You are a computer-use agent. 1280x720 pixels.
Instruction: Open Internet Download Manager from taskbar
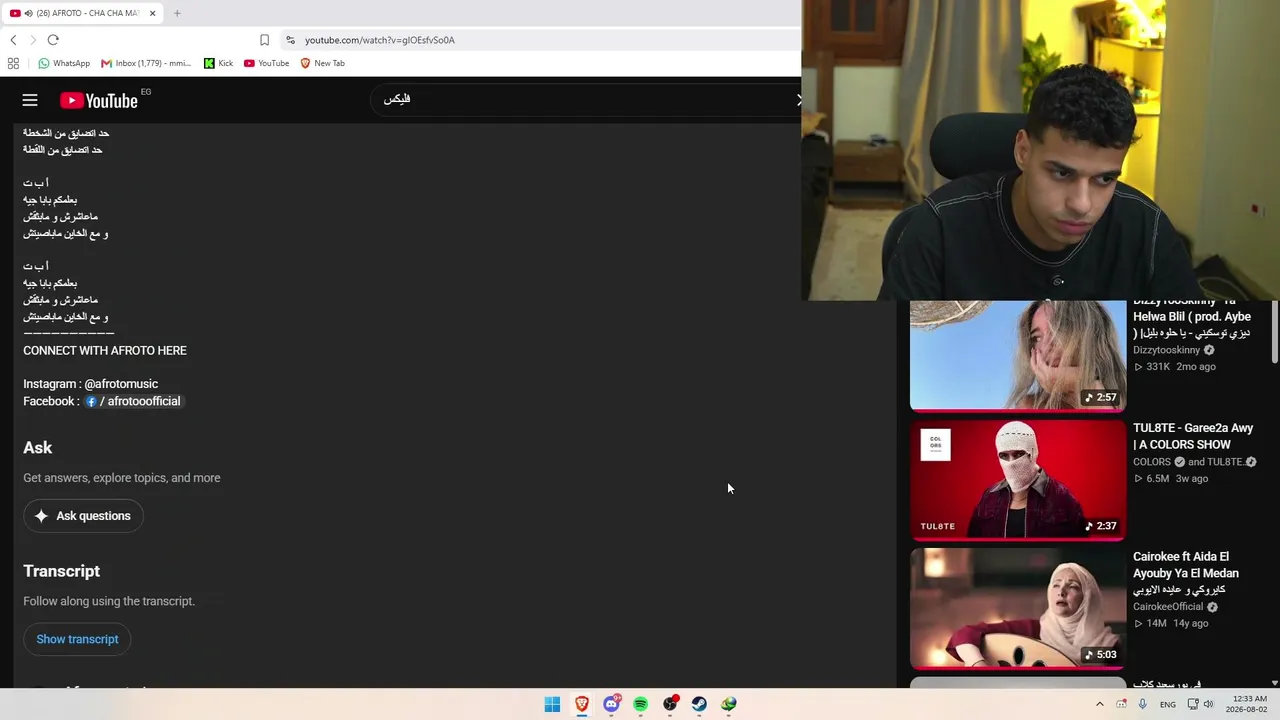[x=729, y=704]
